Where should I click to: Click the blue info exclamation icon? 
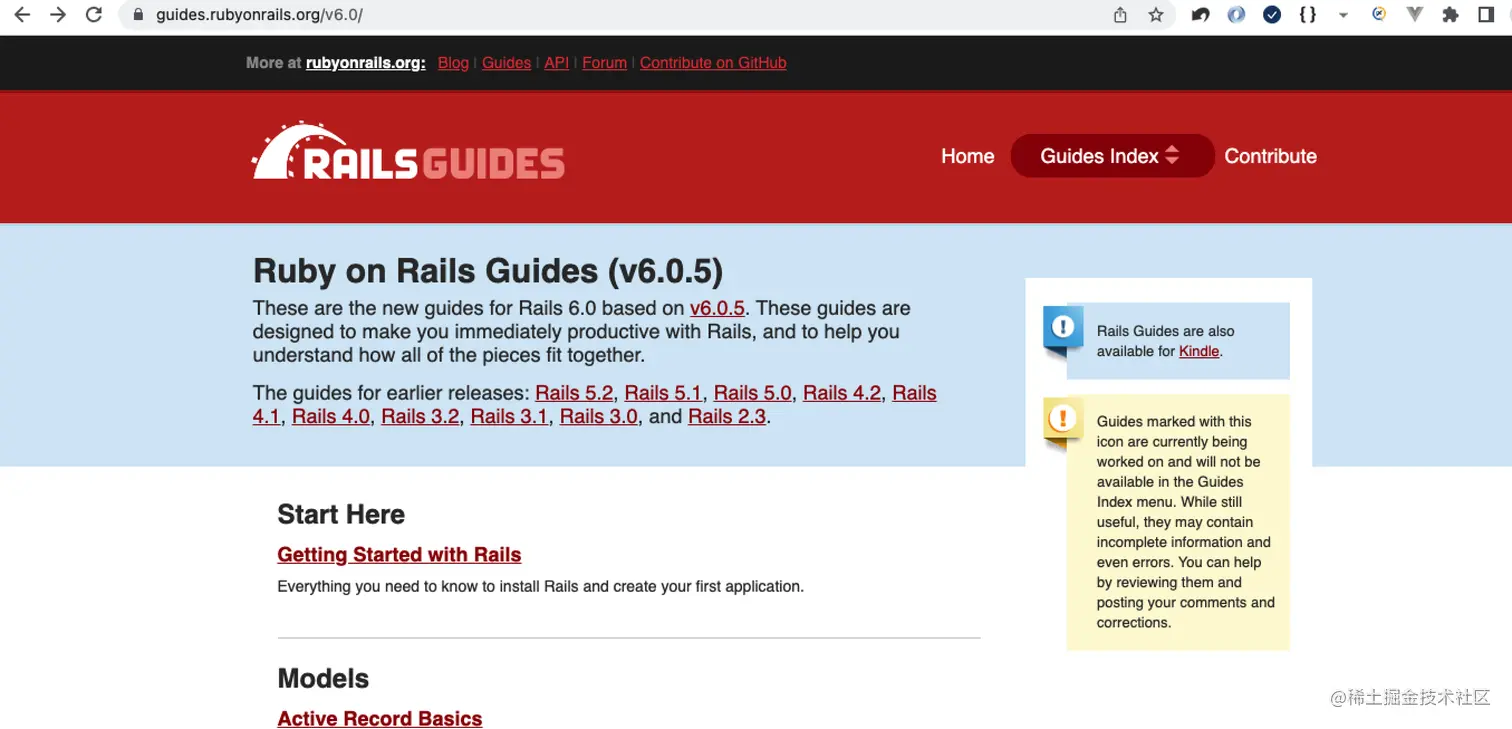pos(1063,329)
